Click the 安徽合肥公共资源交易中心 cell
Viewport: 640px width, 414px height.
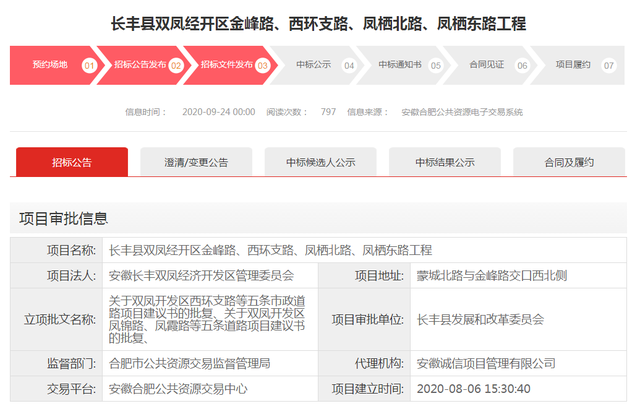[x=210, y=389]
